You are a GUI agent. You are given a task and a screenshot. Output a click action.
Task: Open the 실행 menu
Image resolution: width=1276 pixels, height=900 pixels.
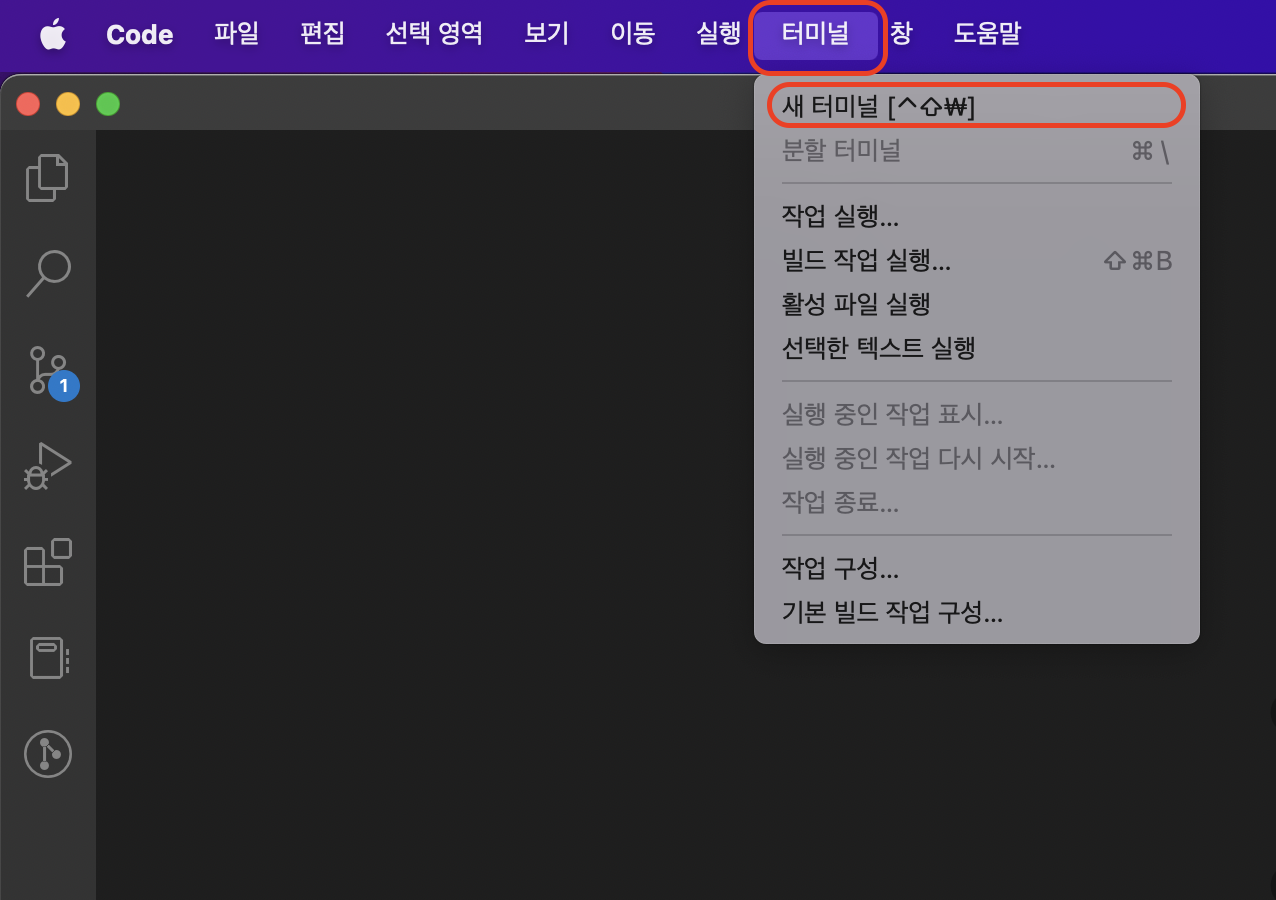click(x=718, y=34)
